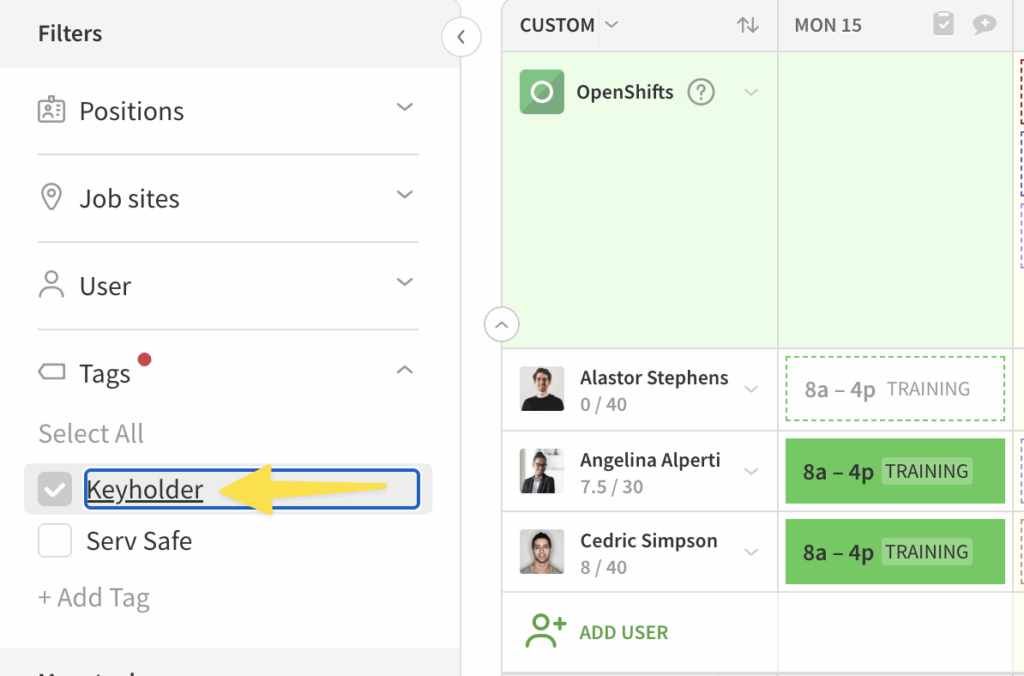Collapse the filters sidebar with the arrow button

(x=461, y=37)
